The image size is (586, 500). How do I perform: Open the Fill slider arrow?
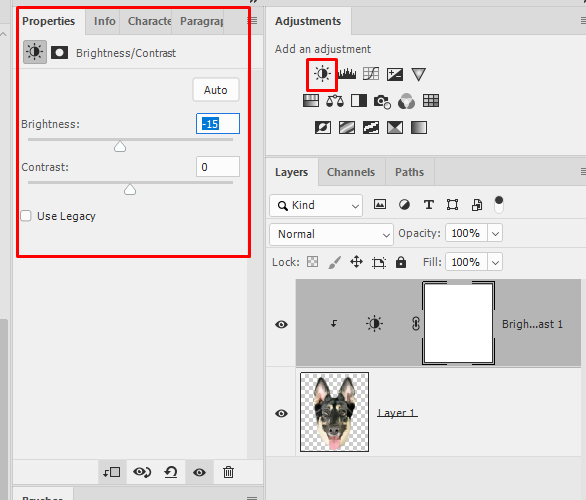pyautogui.click(x=495, y=262)
